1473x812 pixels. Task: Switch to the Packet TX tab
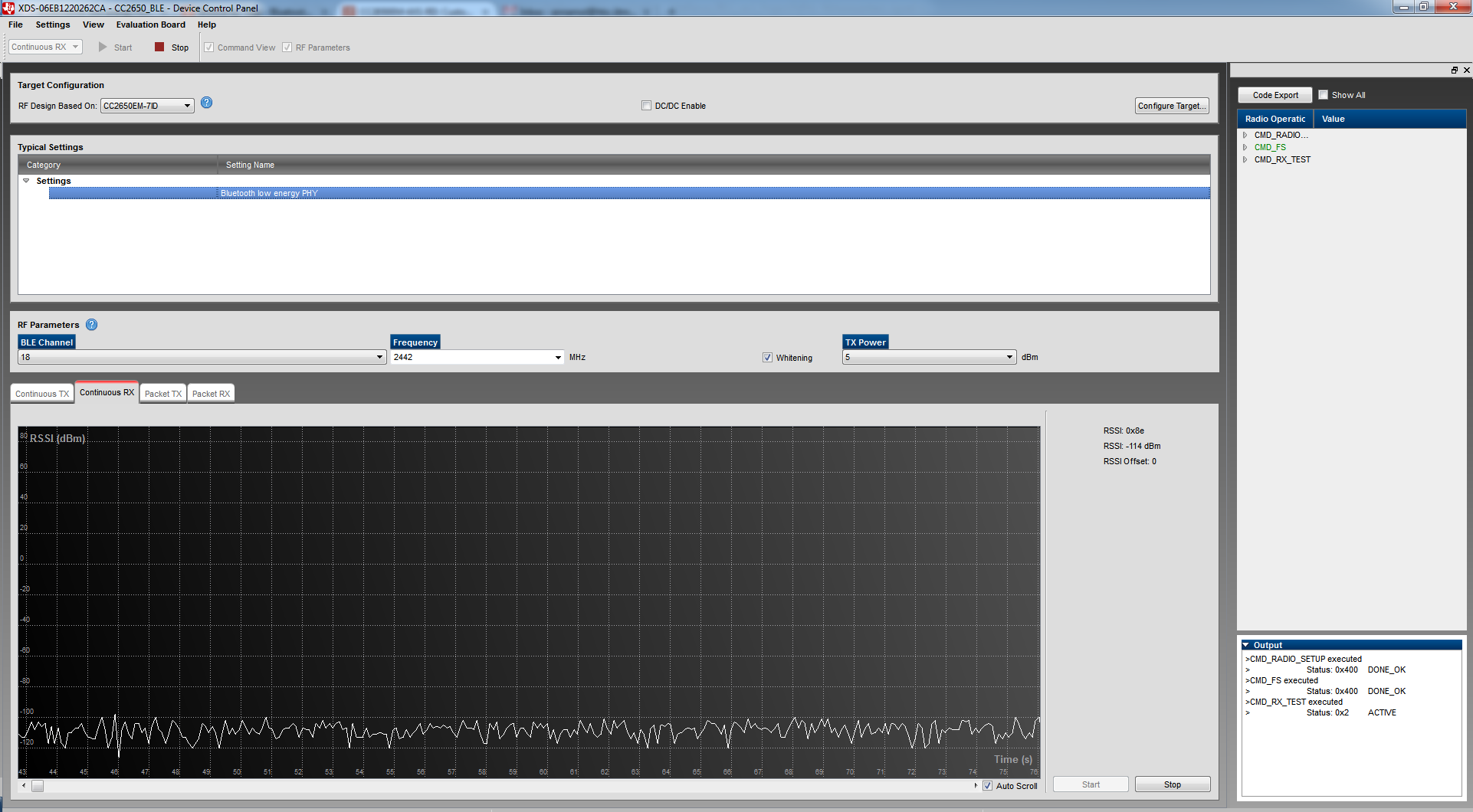[163, 394]
